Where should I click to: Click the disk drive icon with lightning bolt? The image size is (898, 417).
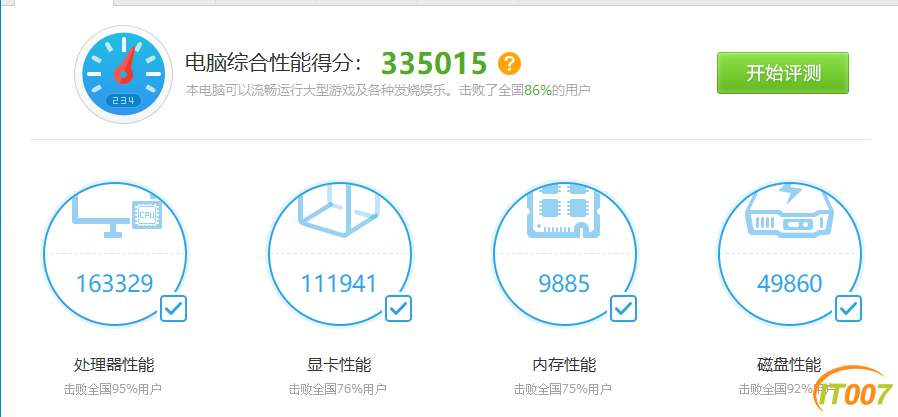789,210
